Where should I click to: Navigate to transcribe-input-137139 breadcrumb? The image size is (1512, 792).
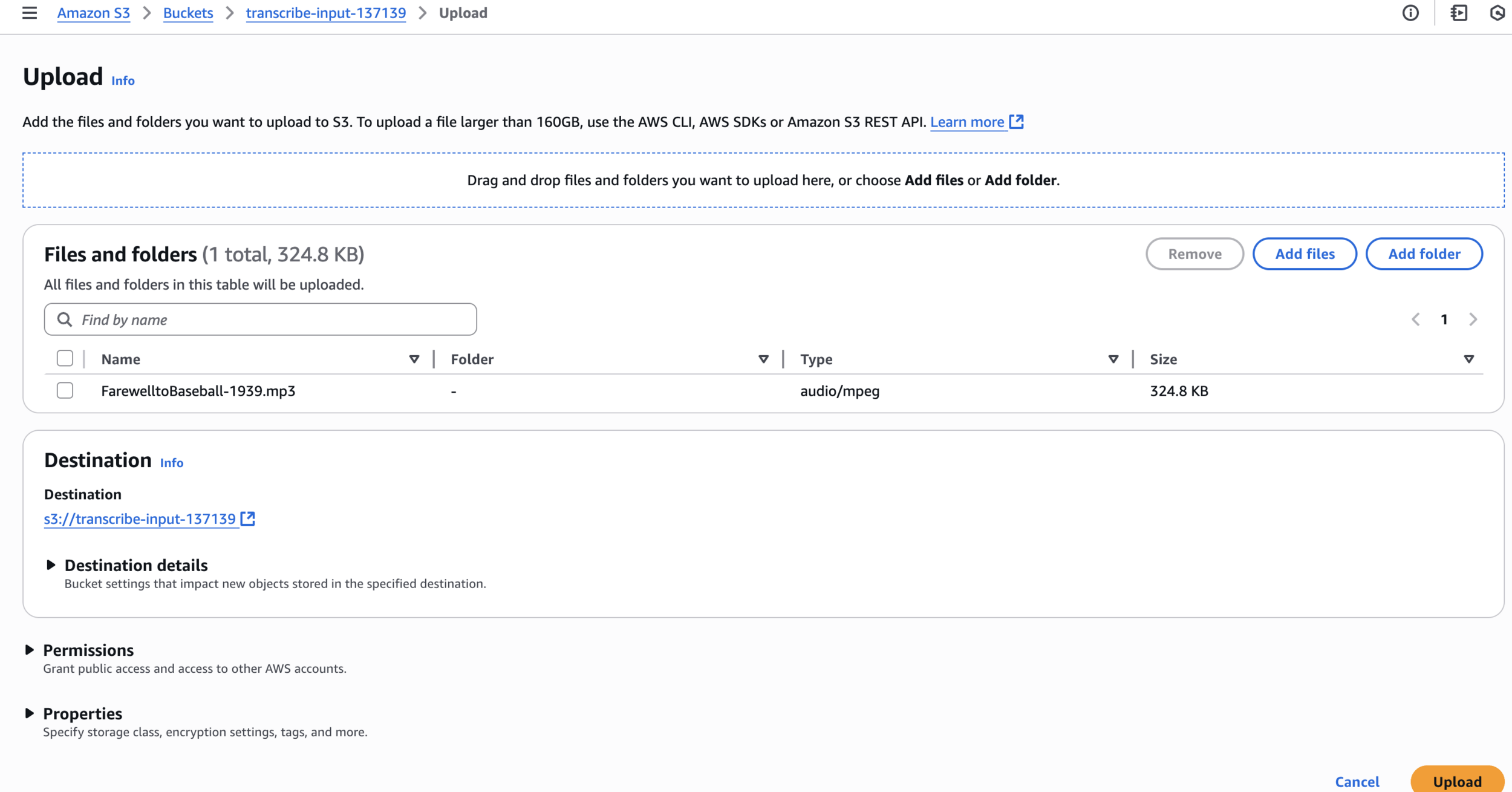tap(325, 13)
